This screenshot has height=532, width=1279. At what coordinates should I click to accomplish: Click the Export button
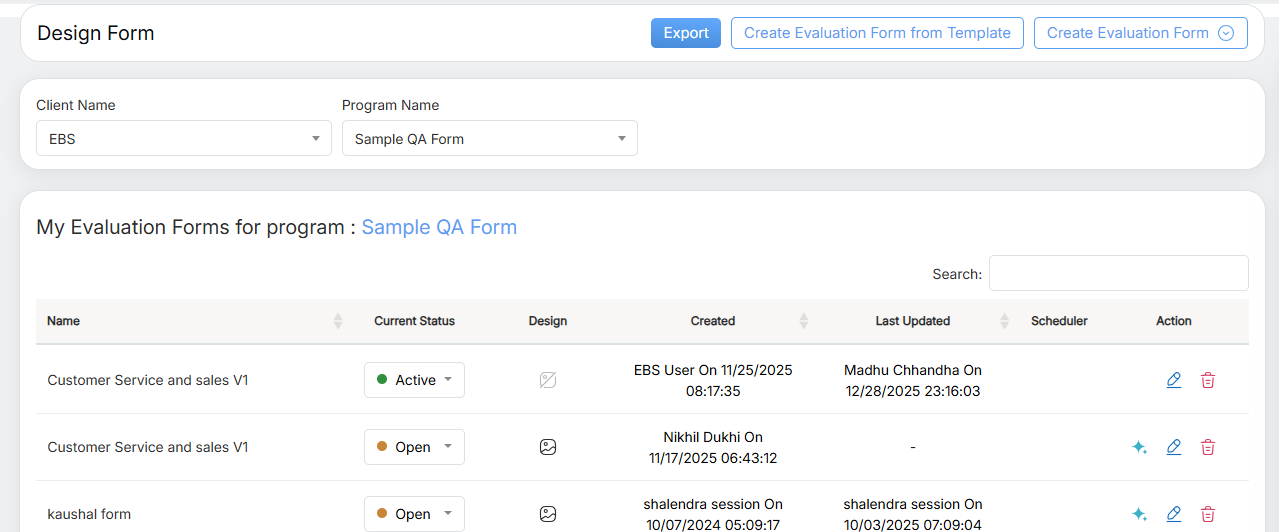tap(686, 33)
